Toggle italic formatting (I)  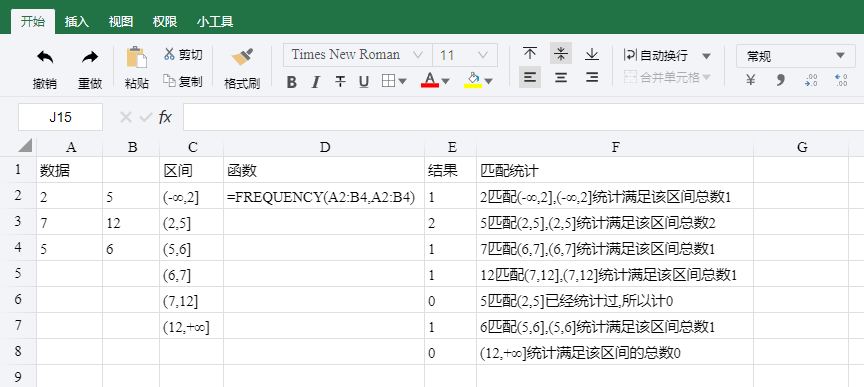click(316, 82)
